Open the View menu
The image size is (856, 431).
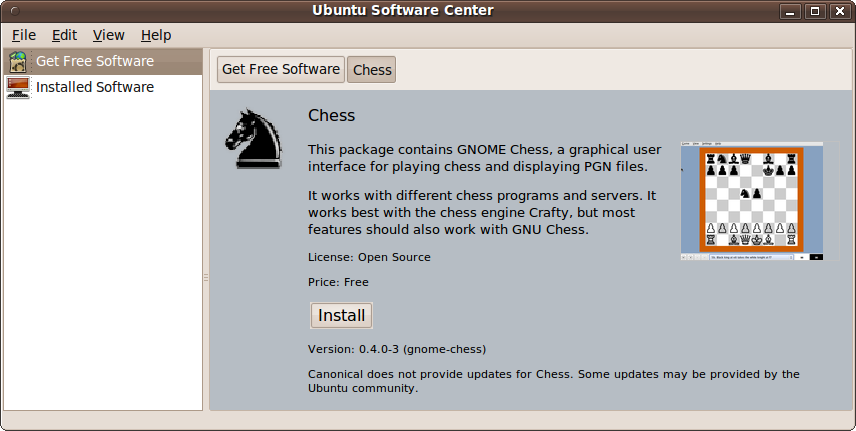(x=108, y=35)
